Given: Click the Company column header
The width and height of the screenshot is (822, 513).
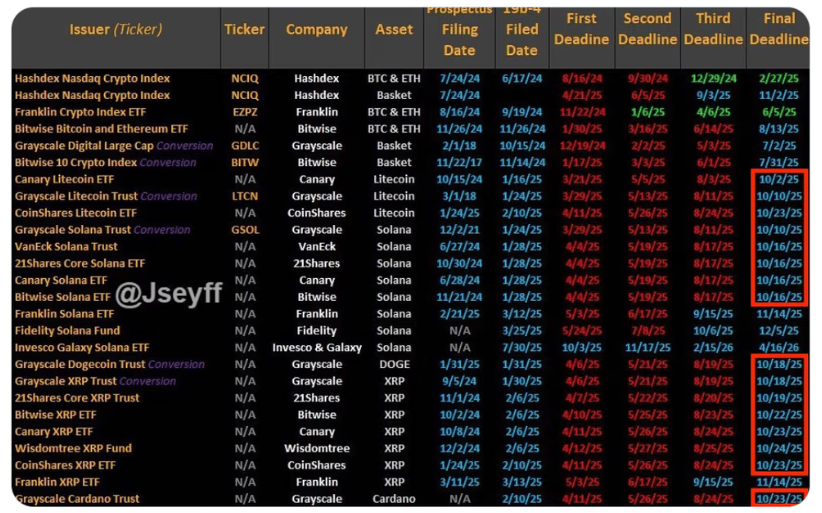Looking at the screenshot, I should click(x=316, y=30).
